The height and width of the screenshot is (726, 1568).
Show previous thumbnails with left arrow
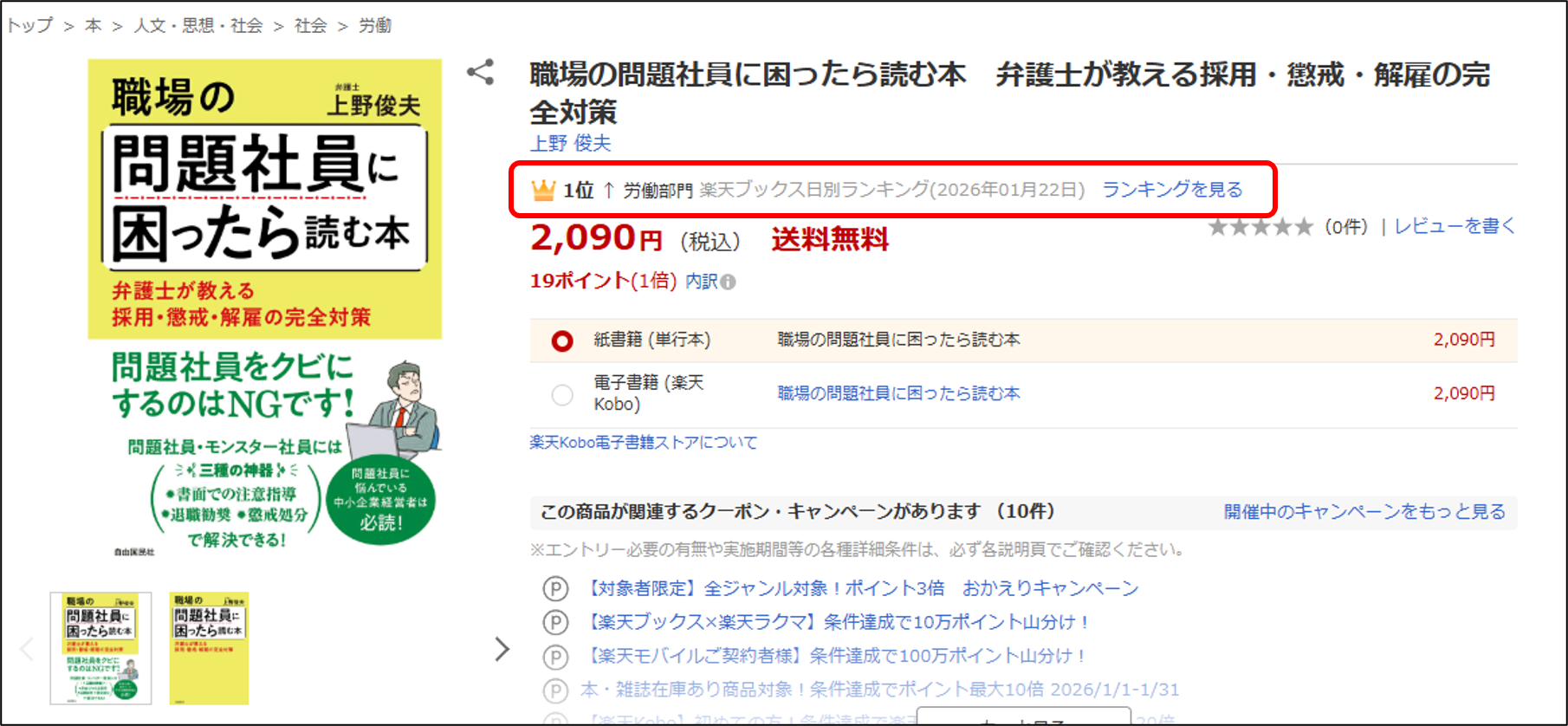[27, 649]
